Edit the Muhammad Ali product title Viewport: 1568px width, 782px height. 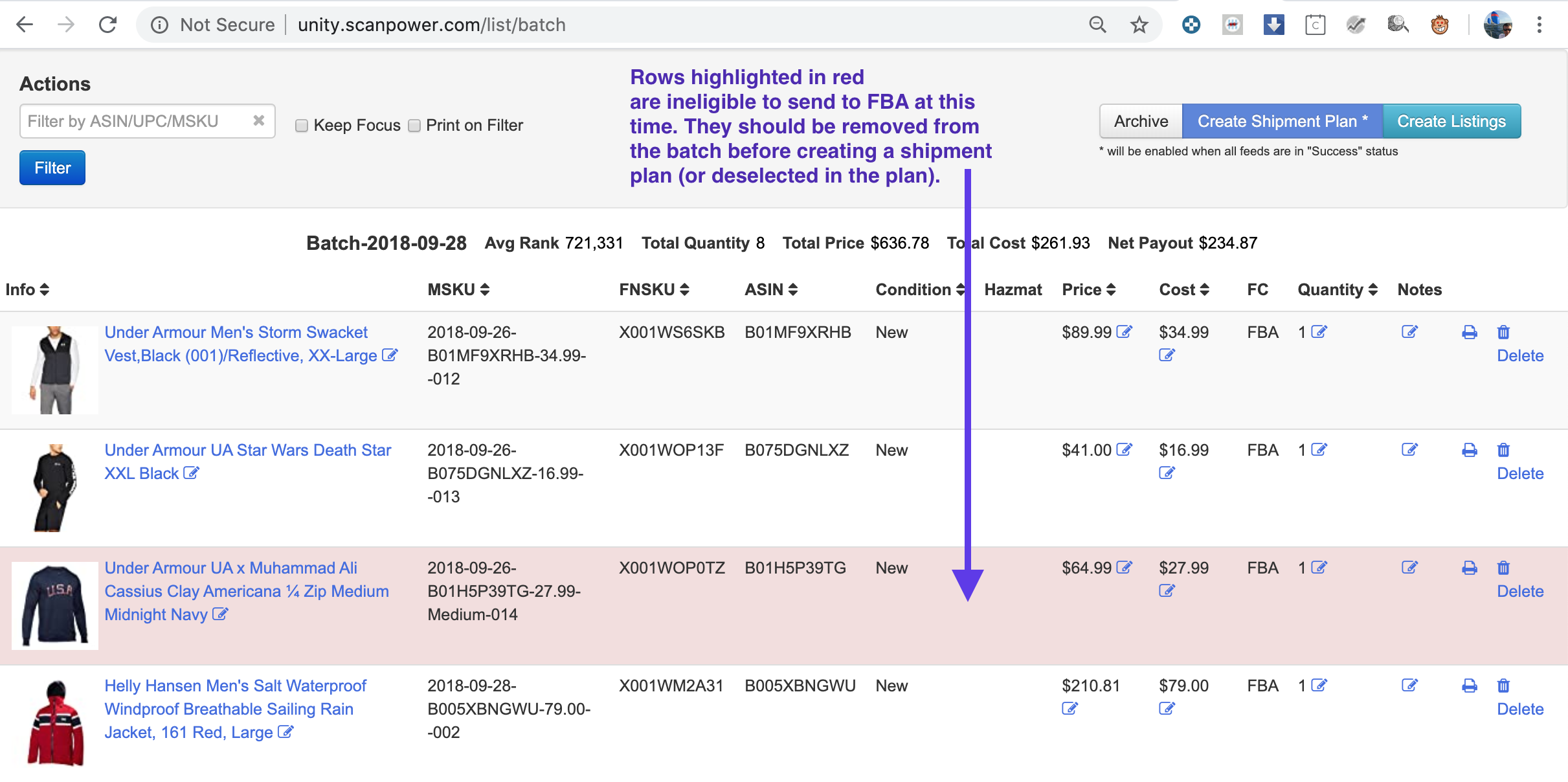coord(221,614)
